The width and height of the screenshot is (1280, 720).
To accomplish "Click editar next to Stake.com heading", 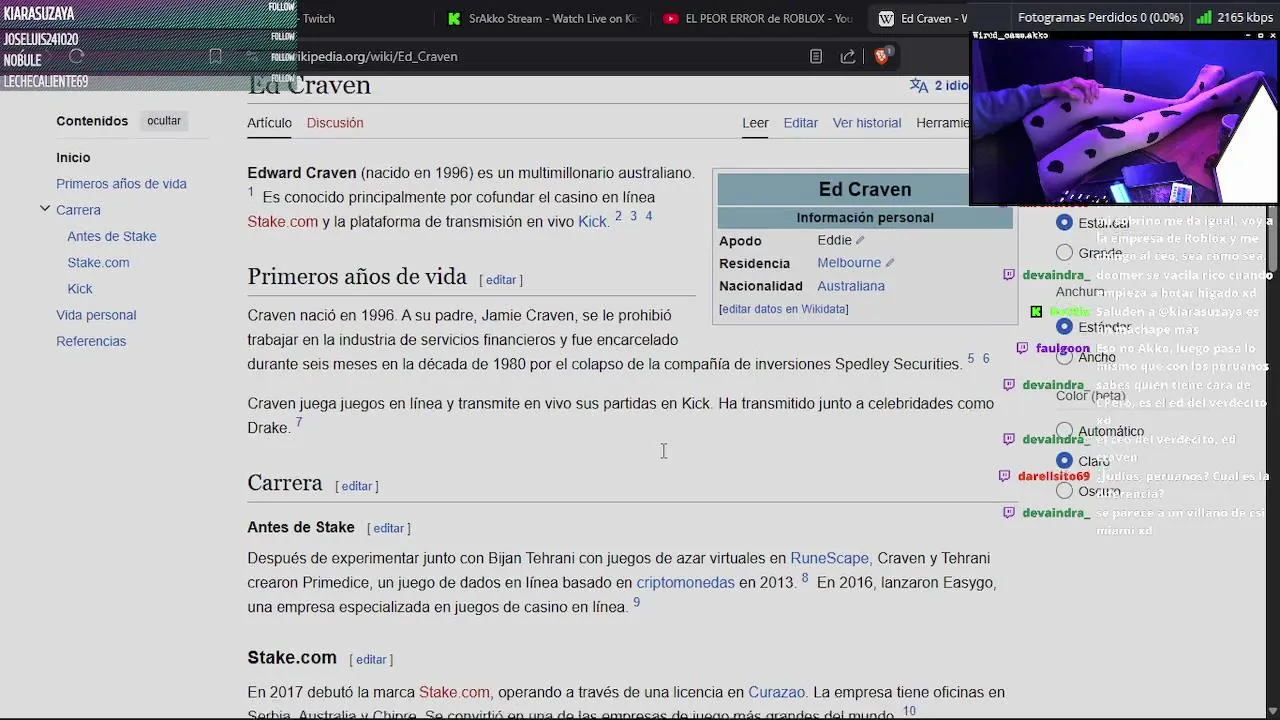I will coord(371,660).
